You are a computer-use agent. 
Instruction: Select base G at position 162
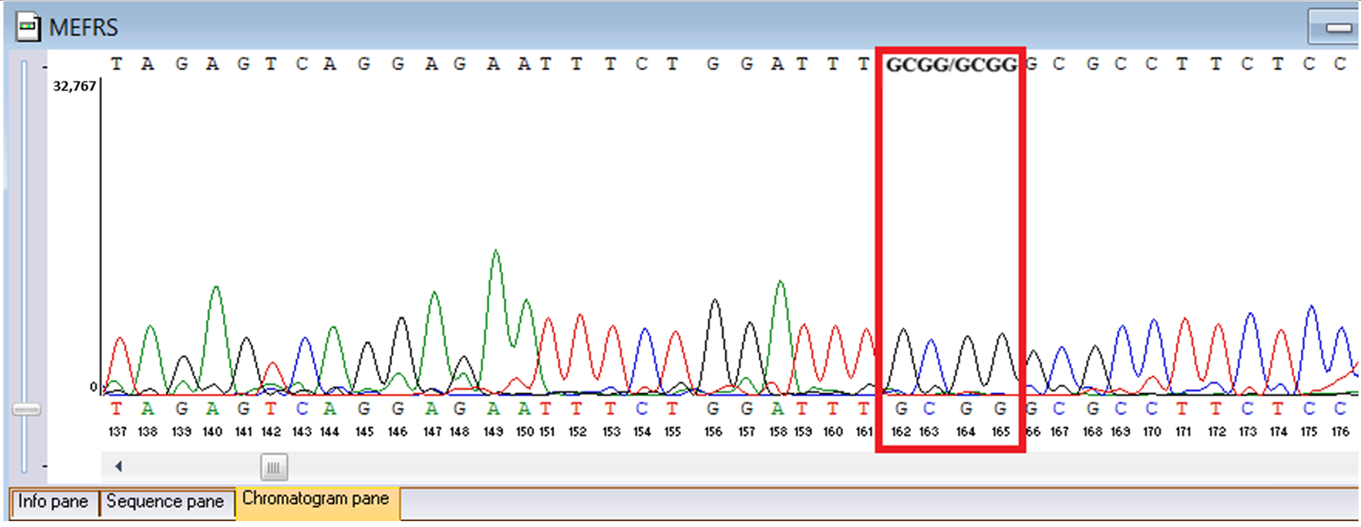point(901,409)
